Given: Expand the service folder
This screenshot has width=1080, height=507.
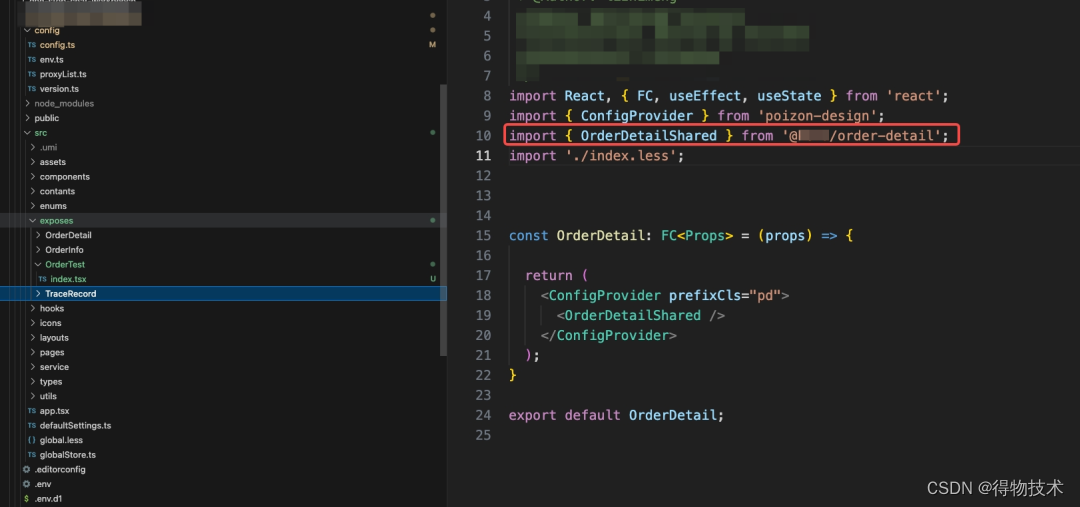Looking at the screenshot, I should (33, 367).
